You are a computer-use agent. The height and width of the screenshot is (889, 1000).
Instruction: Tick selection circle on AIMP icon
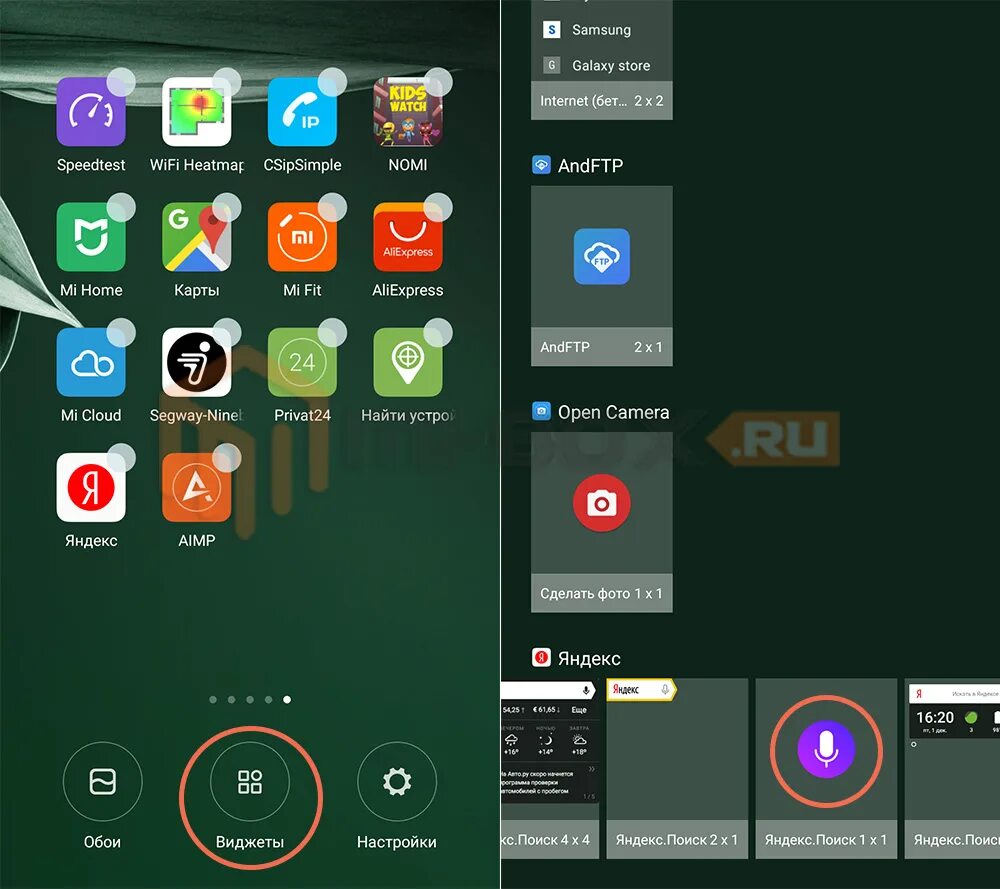(226, 457)
